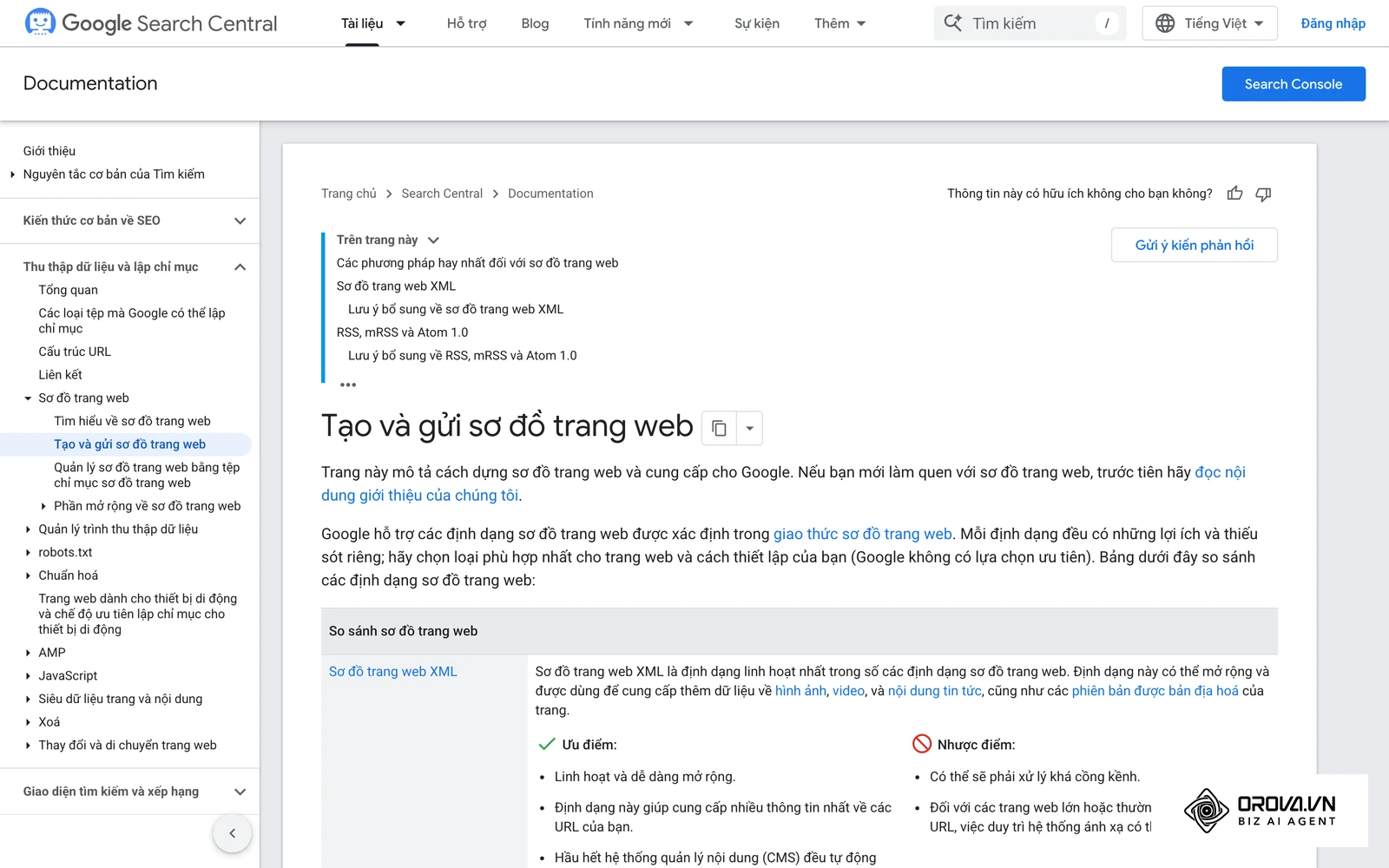
Task: Click the thumbs up helpful icon
Action: [x=1234, y=194]
